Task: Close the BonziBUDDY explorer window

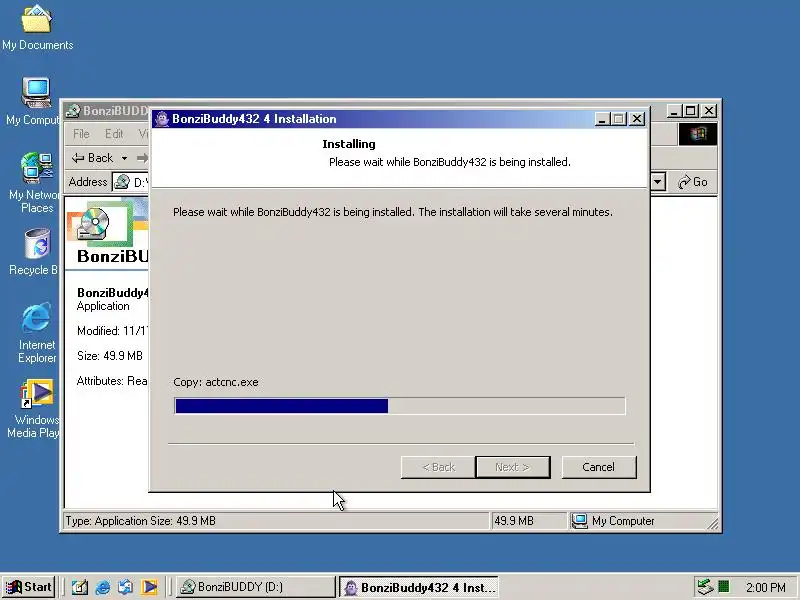Action: point(709,111)
